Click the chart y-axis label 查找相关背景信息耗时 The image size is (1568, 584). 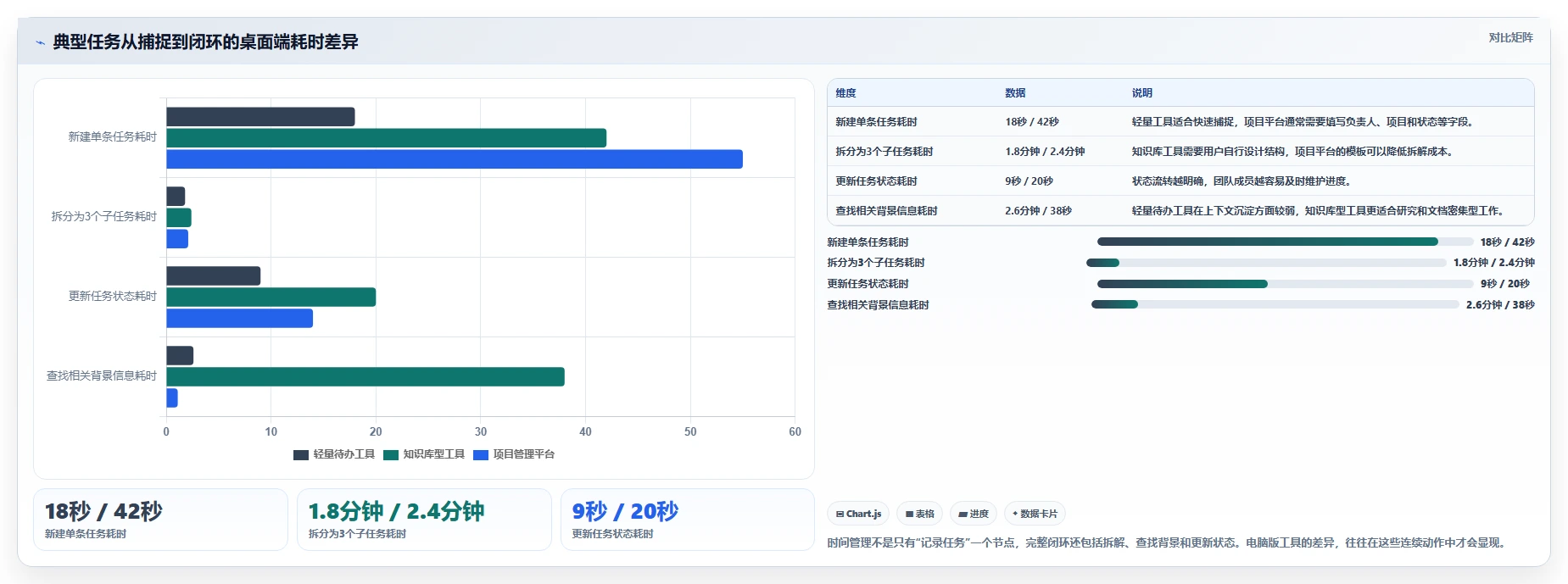click(x=102, y=375)
